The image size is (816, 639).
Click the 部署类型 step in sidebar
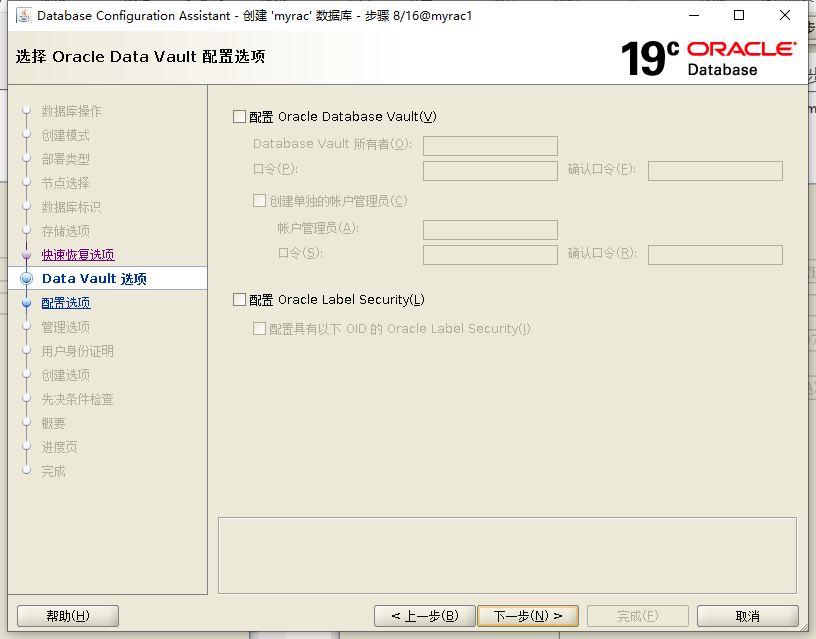point(66,159)
